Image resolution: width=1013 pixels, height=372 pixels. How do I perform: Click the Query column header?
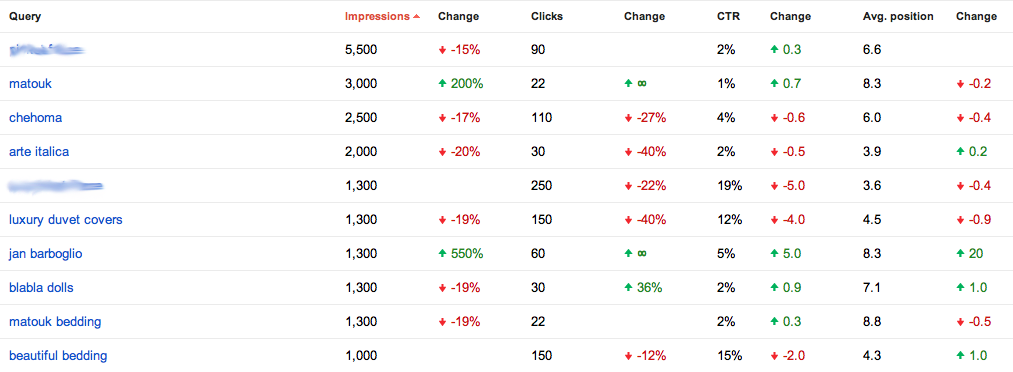[25, 17]
